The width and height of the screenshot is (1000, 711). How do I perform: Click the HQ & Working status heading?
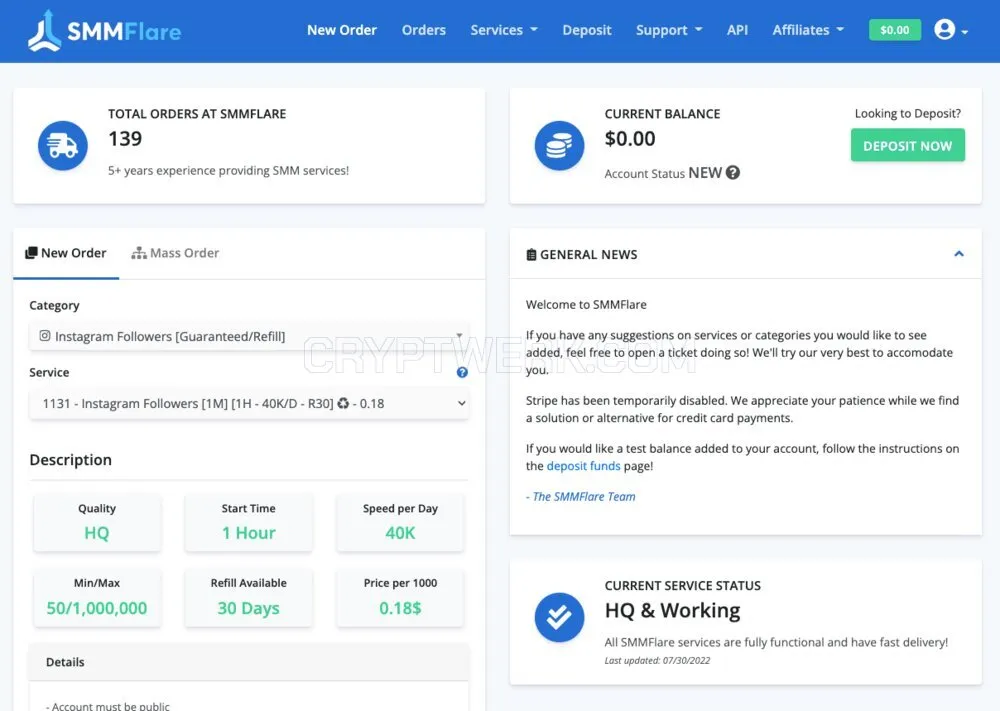672,611
